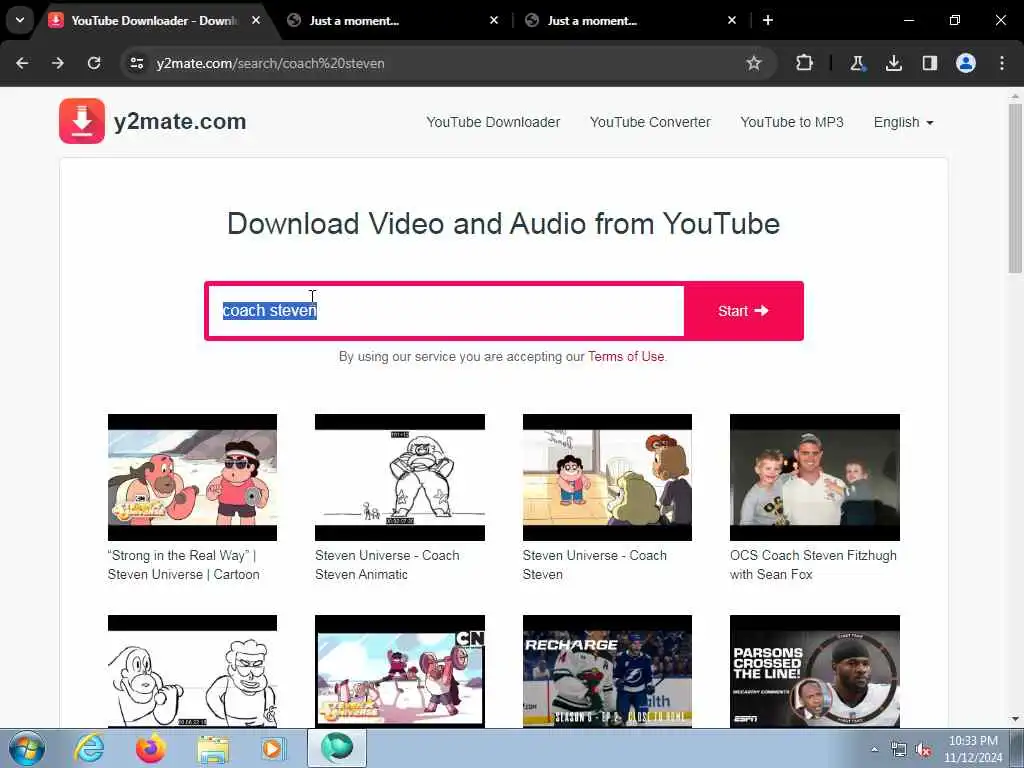1024x768 pixels.
Task: Open the Windows Start orb
Action: (27, 748)
